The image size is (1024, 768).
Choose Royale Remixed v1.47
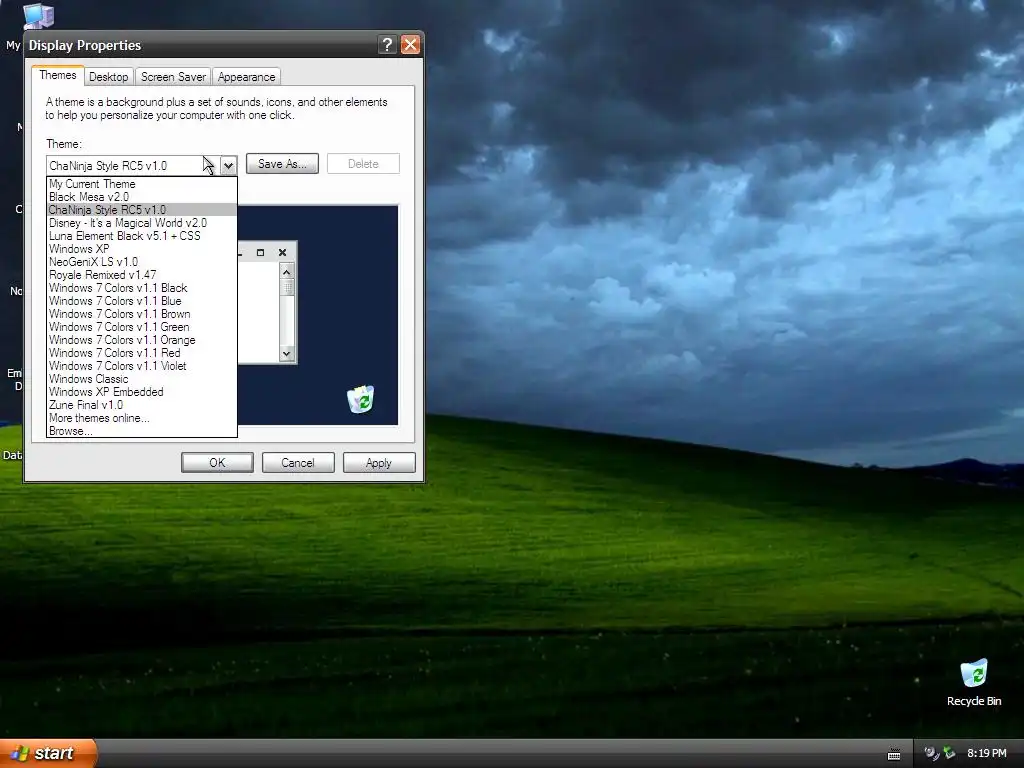click(142, 275)
